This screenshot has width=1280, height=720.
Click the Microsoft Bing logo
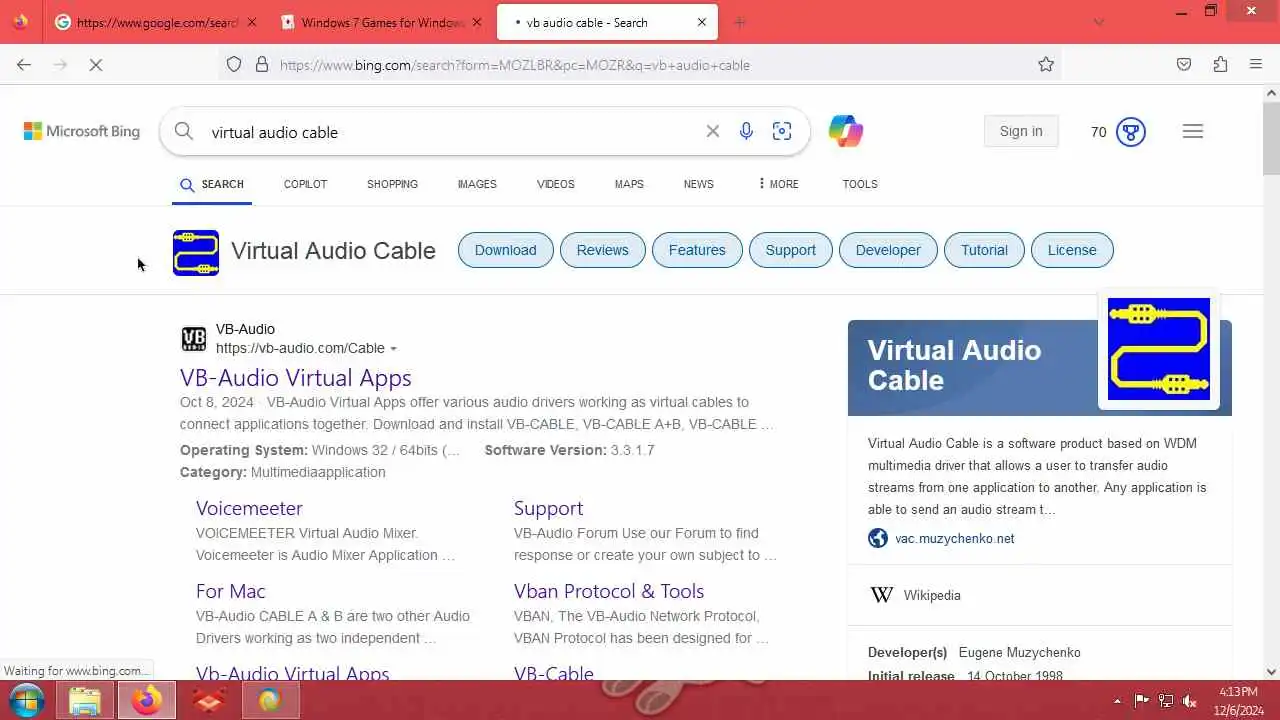tap(82, 131)
